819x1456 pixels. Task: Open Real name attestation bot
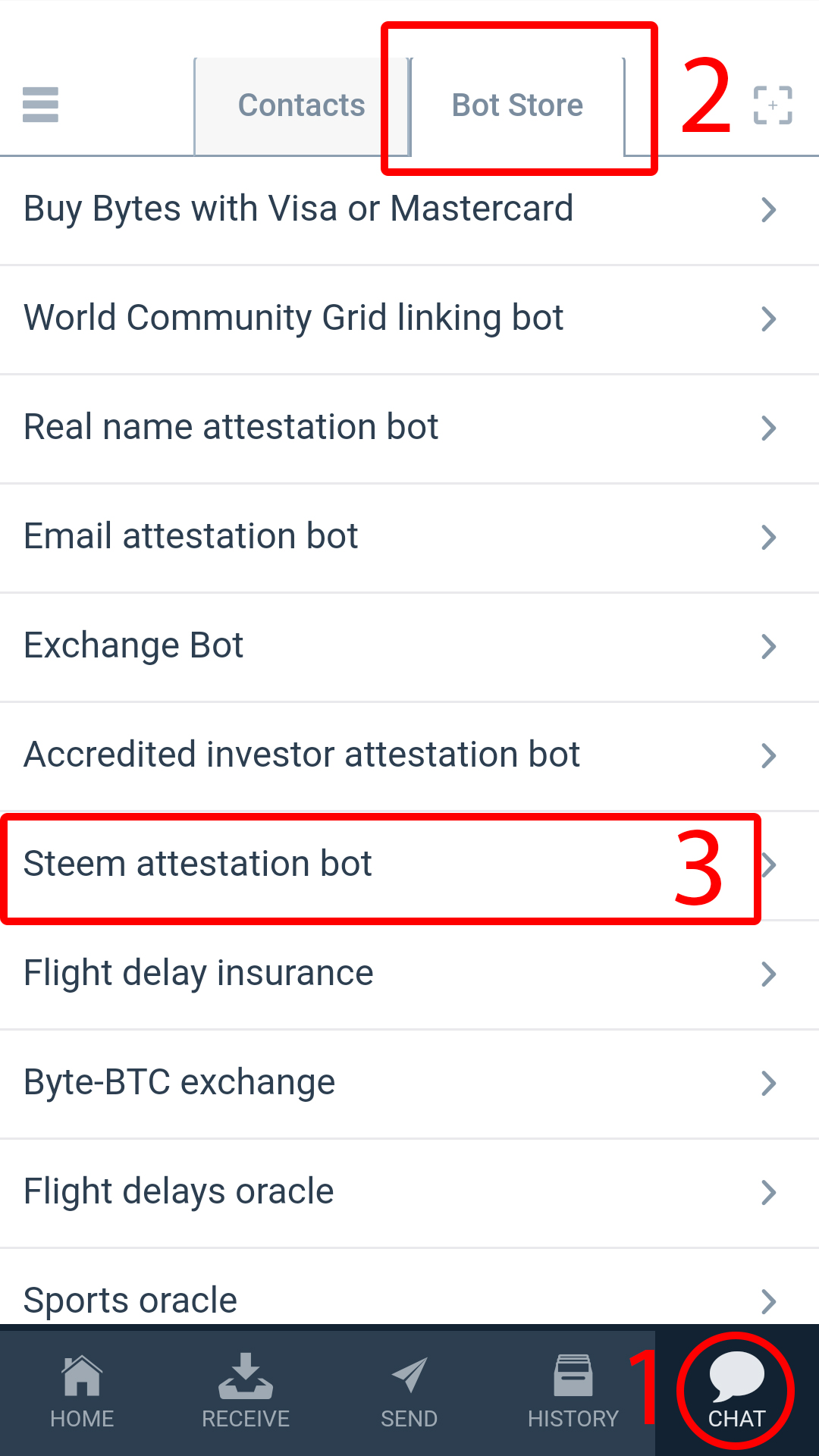tap(231, 428)
